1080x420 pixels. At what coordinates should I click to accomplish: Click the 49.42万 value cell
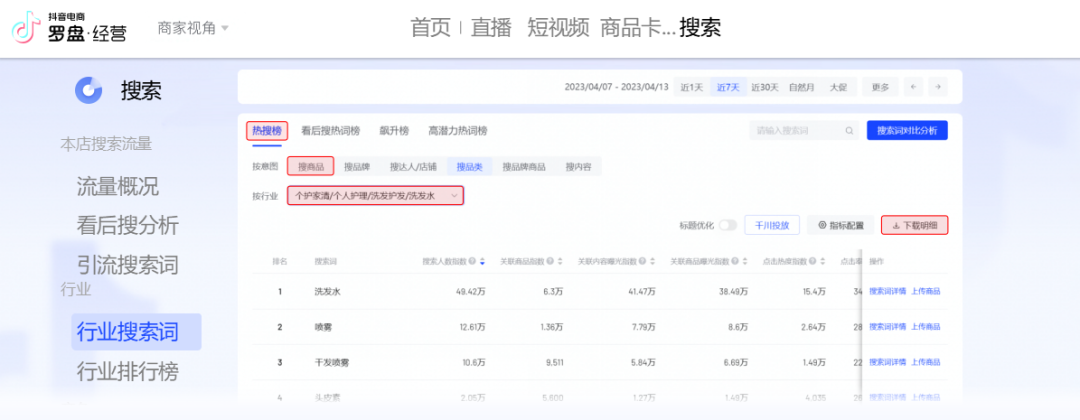click(x=471, y=292)
